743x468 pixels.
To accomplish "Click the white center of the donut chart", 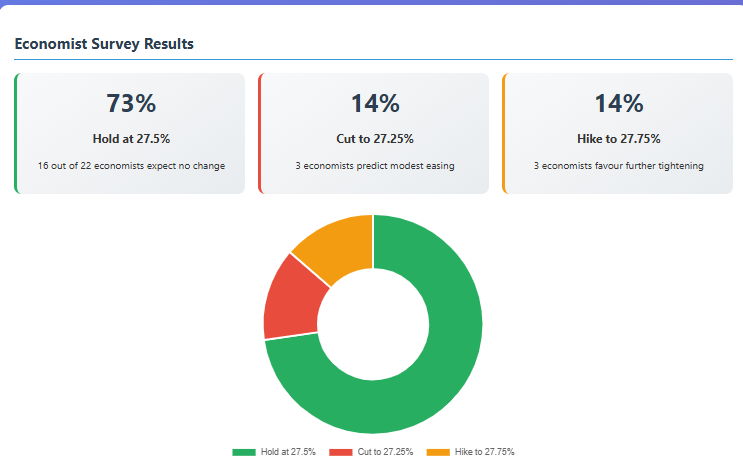I will (373, 324).
